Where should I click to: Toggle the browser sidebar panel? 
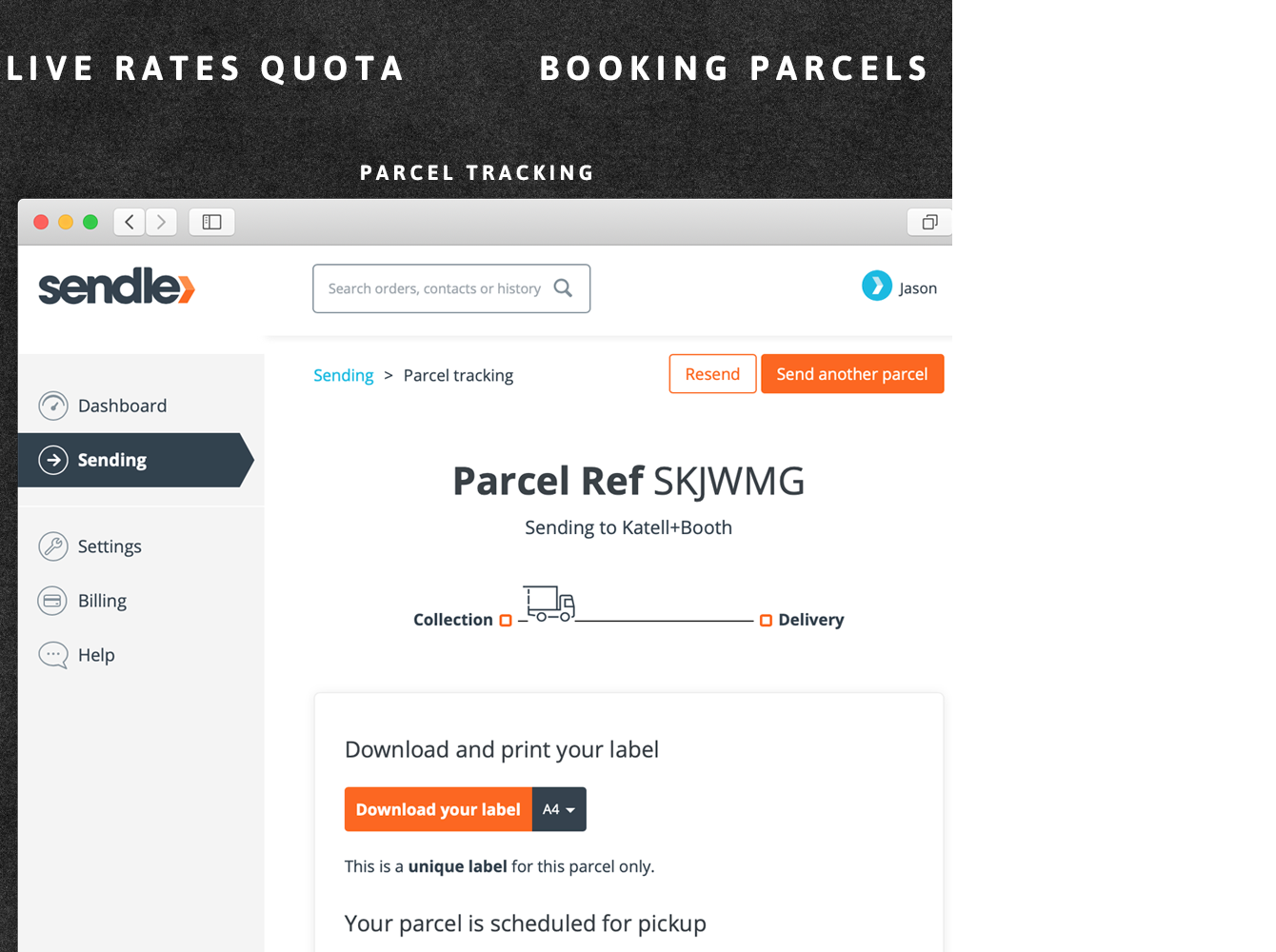point(211,222)
